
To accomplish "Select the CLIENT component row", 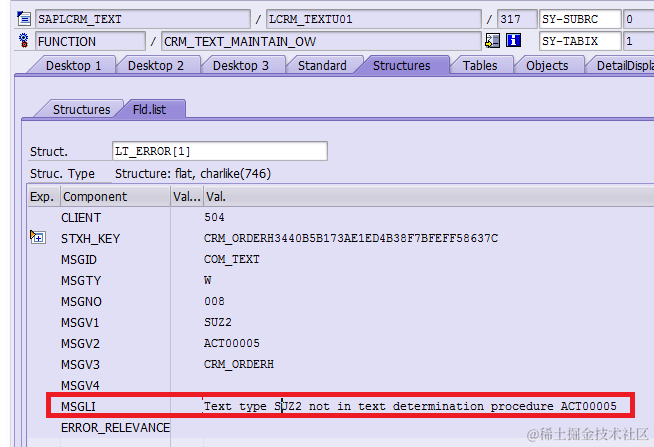I will (81, 218).
